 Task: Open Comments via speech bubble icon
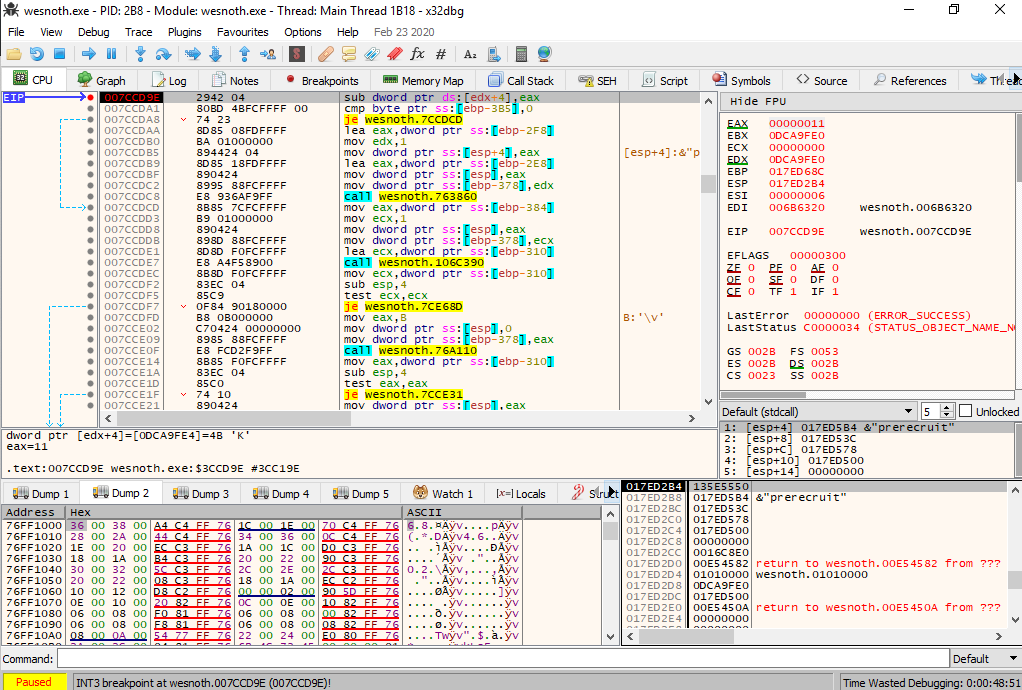pos(349,54)
